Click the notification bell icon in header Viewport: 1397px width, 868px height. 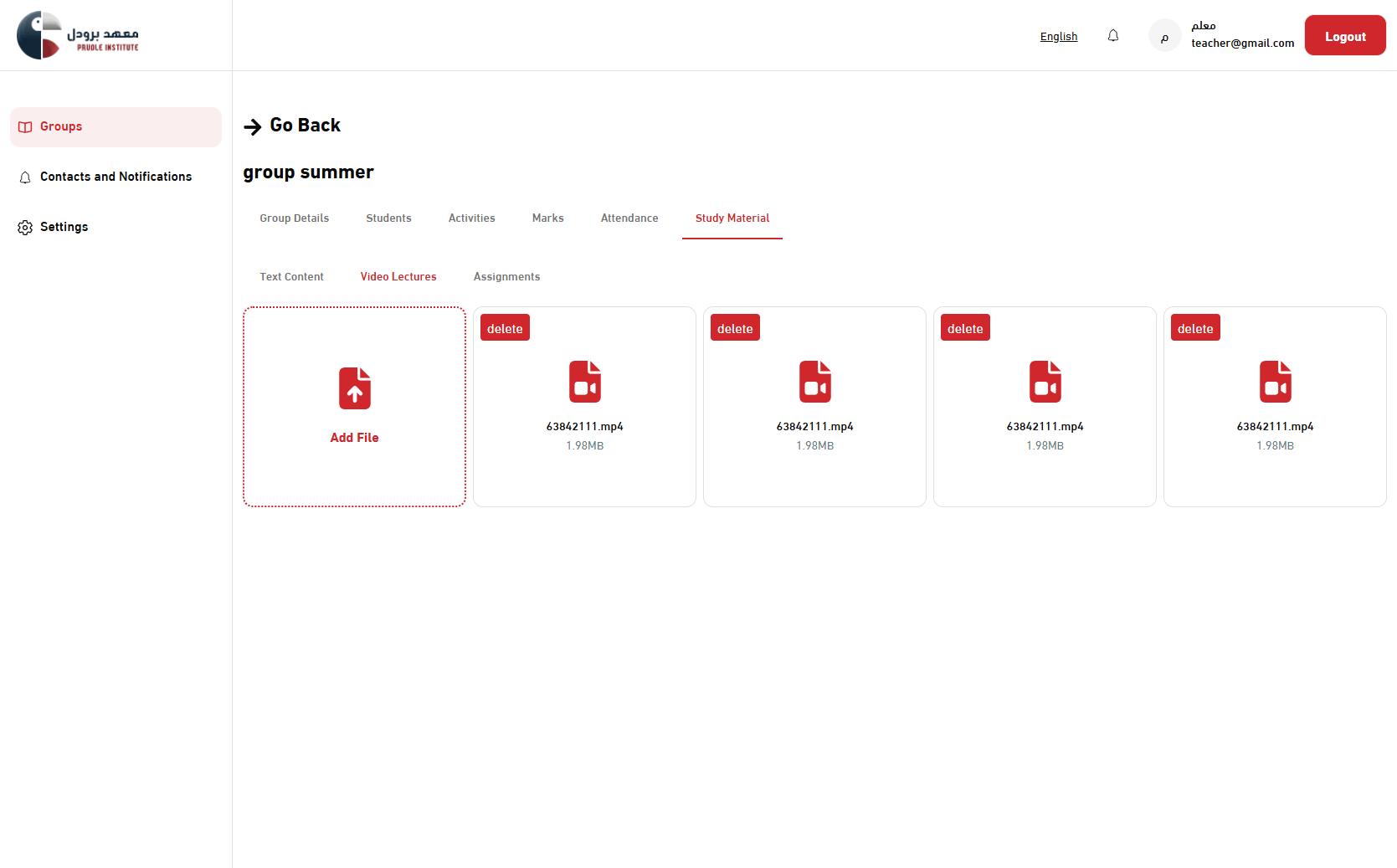tap(1112, 36)
